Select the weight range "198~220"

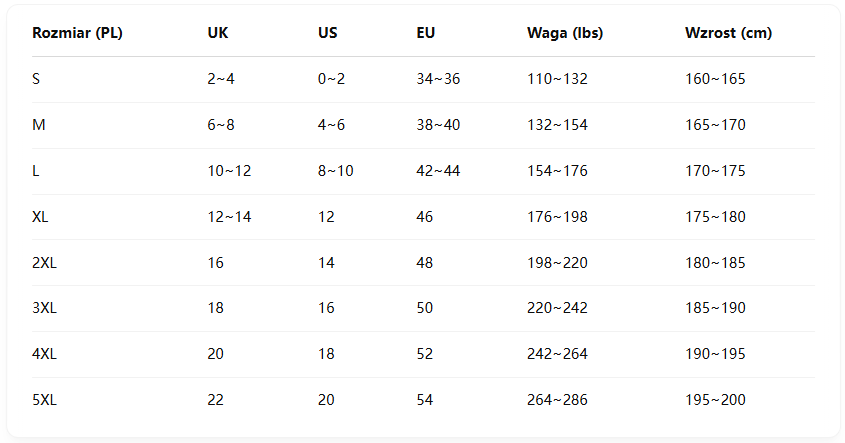click(557, 263)
